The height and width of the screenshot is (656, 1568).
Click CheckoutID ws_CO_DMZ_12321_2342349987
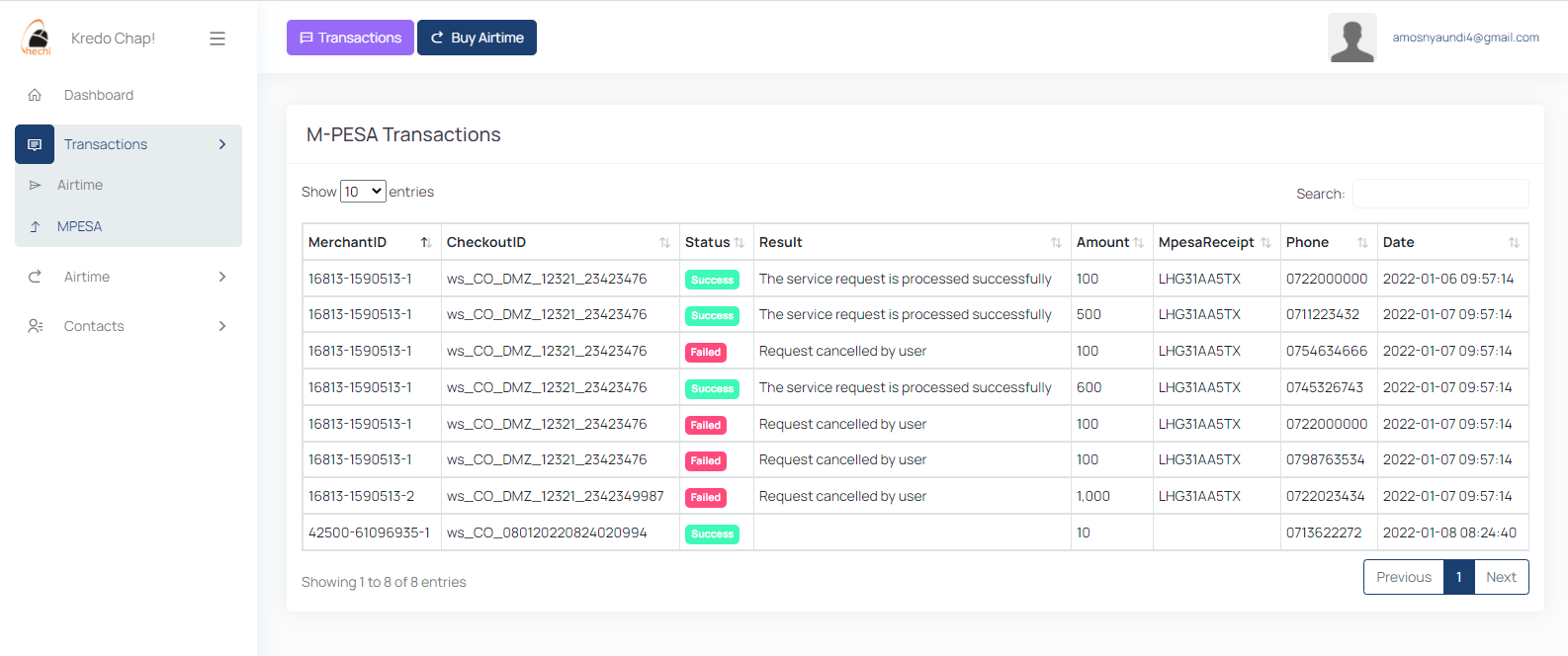tap(556, 496)
